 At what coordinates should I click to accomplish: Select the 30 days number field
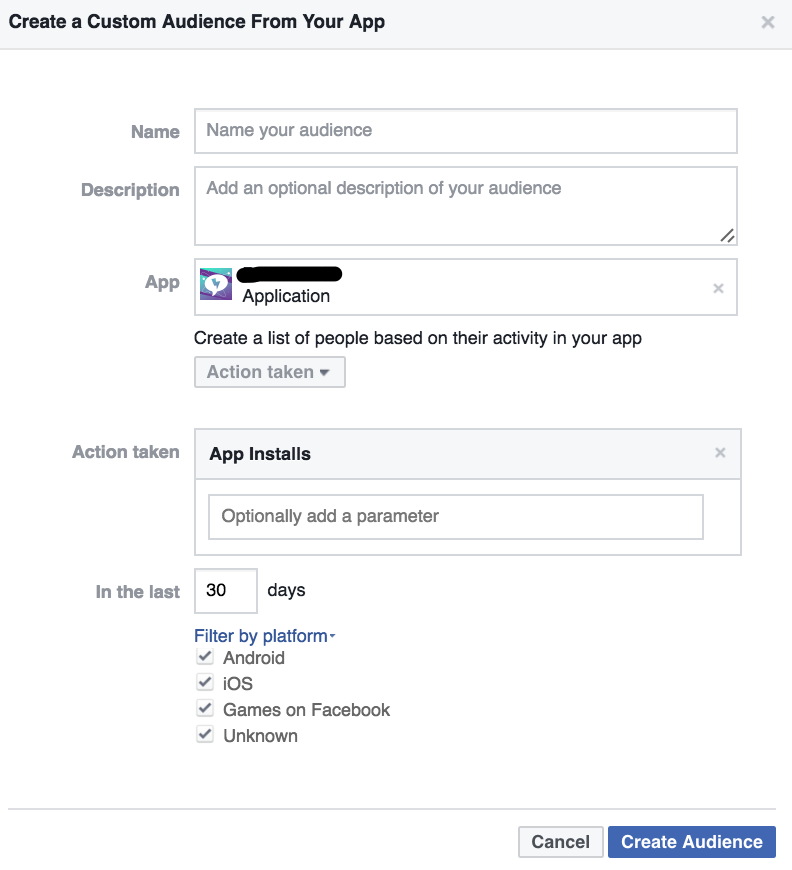pos(225,591)
